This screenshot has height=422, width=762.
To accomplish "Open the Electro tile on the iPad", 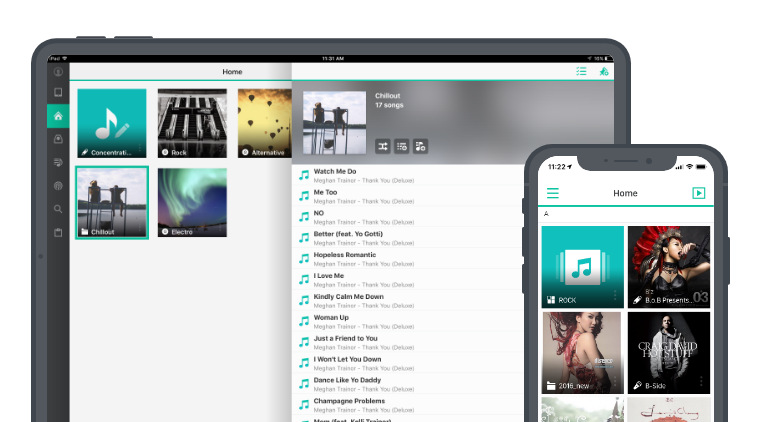I will [192, 203].
